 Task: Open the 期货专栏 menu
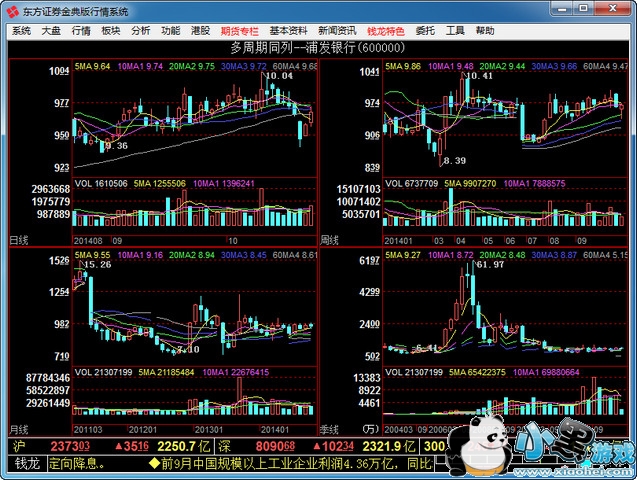(240, 31)
